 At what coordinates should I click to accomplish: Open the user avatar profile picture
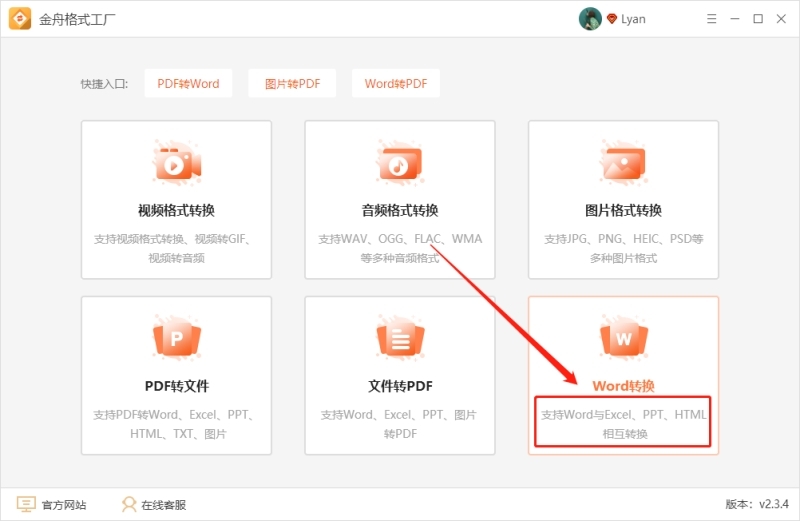point(590,19)
